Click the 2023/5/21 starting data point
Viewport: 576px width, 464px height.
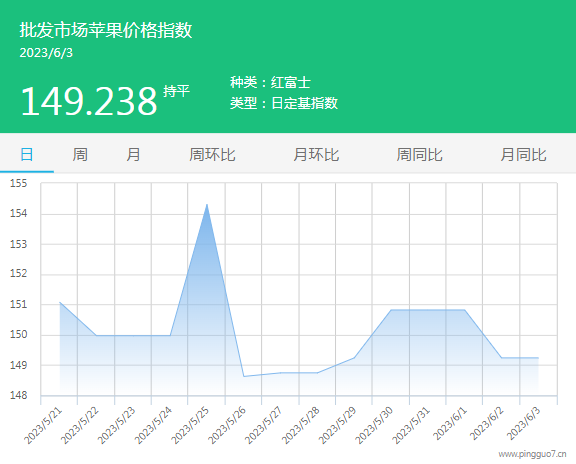pyautogui.click(x=60, y=302)
